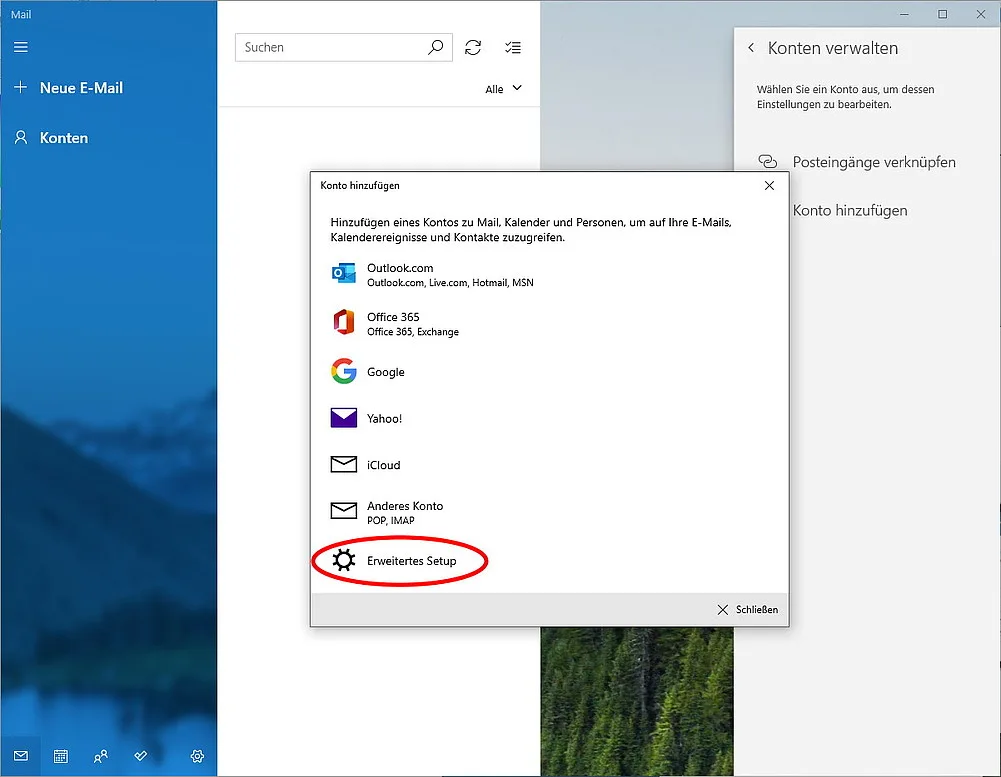Click into the Suchen search field

(330, 47)
